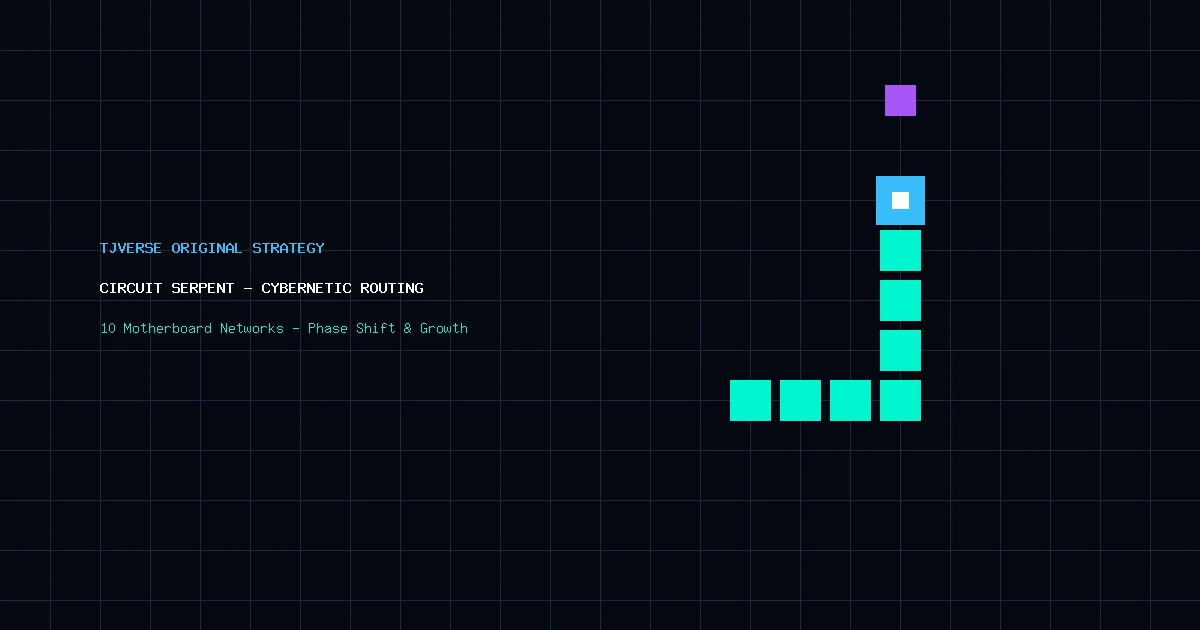
Task: Click the teal corner segment where the snake bends
Action: point(900,400)
